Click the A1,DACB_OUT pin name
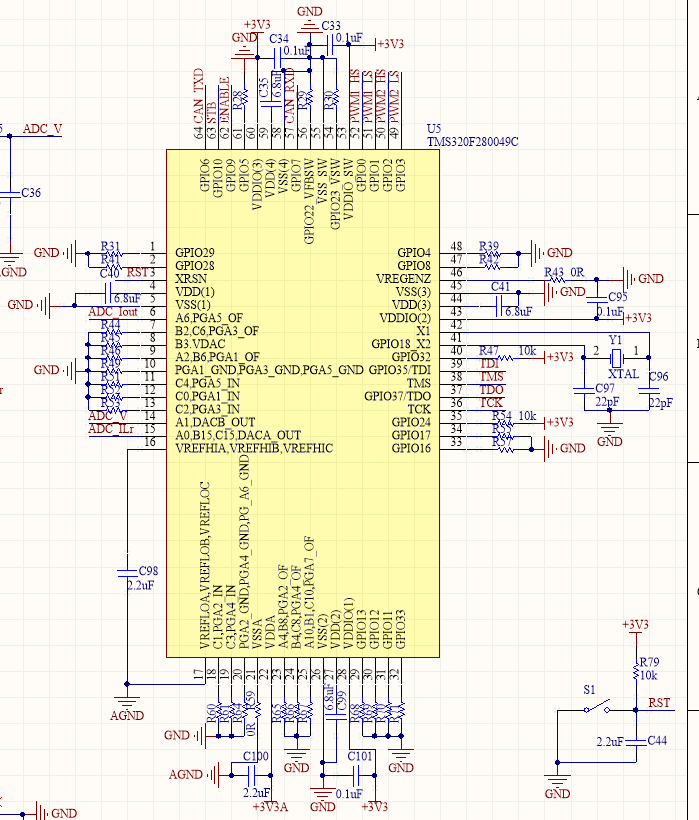 [215, 422]
